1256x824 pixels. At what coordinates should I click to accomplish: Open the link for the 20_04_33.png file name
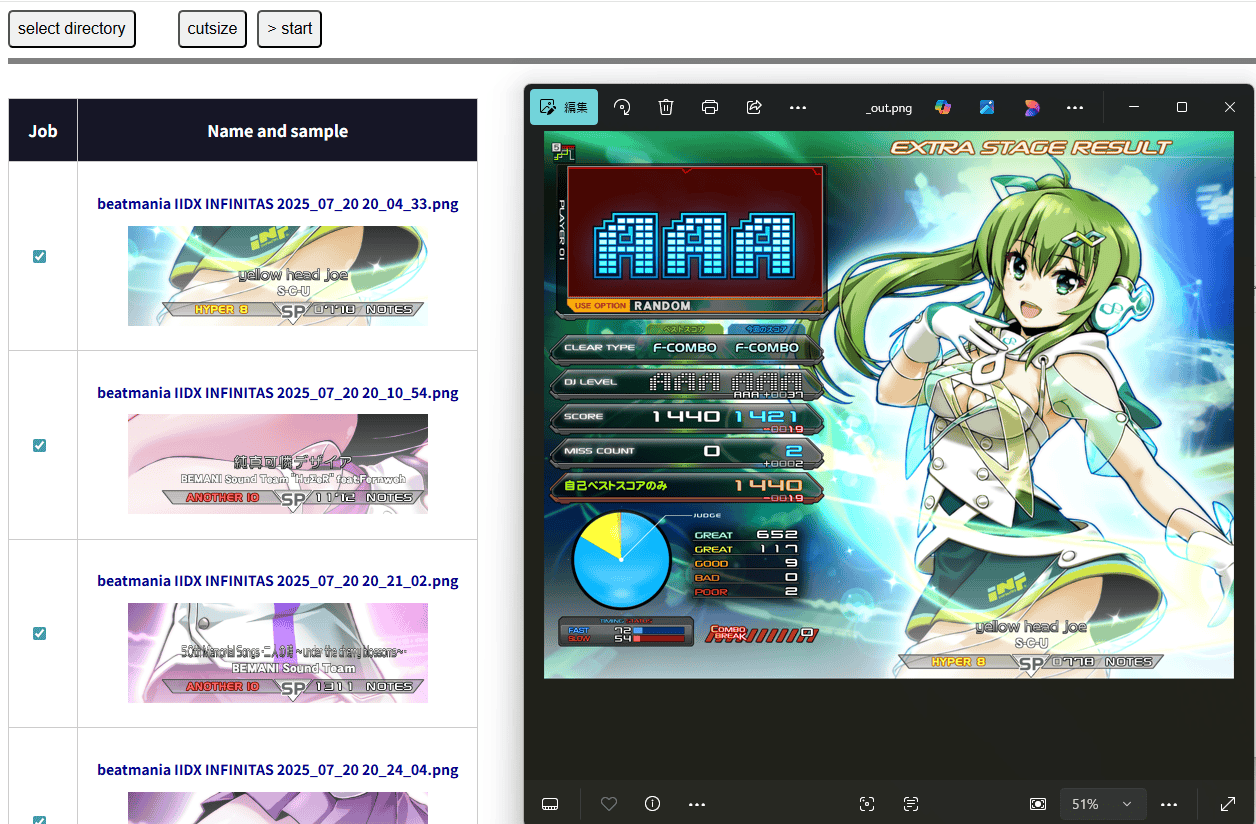(x=278, y=204)
